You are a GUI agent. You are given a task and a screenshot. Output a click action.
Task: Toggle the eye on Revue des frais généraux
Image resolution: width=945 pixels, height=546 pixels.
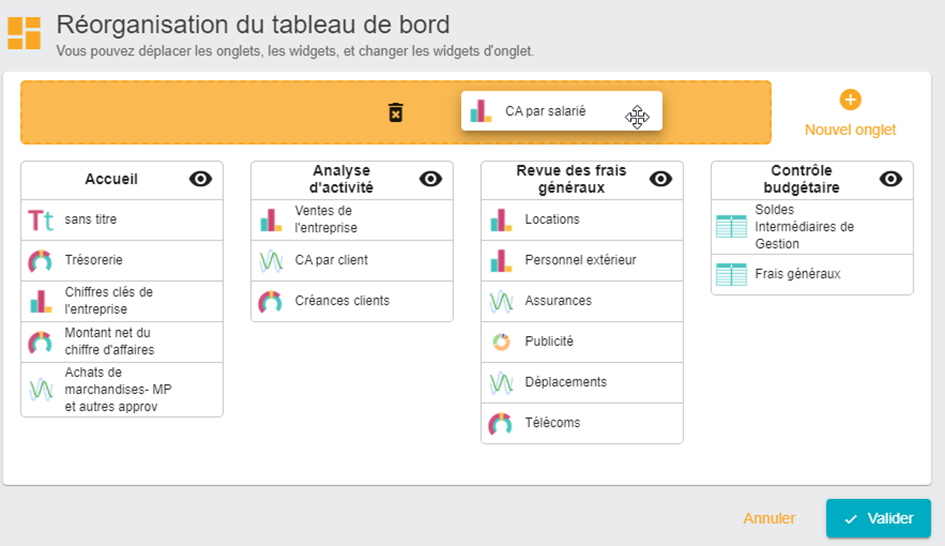[x=661, y=179]
